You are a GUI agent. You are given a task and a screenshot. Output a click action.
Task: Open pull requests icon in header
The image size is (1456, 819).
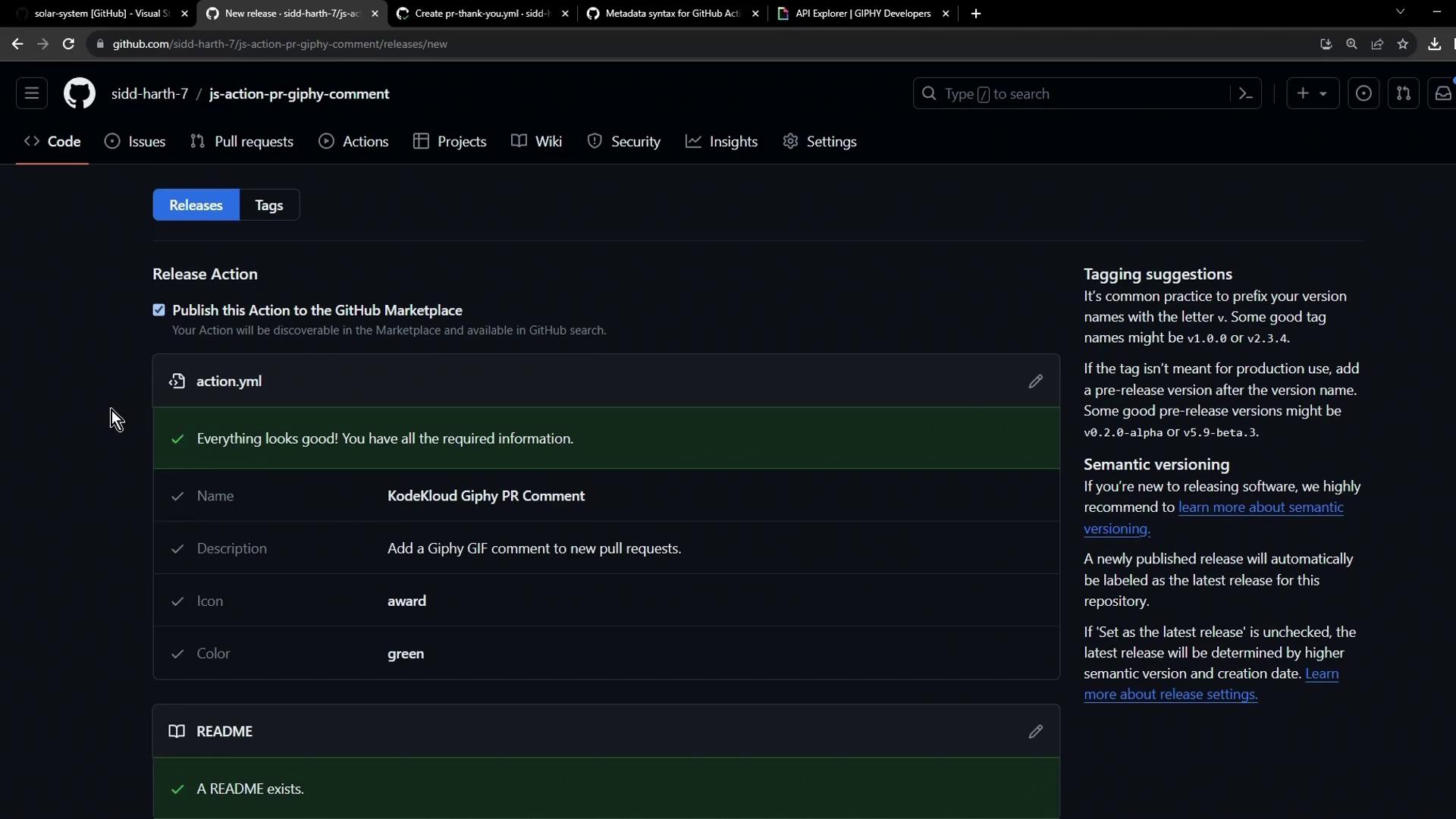[x=1403, y=94]
